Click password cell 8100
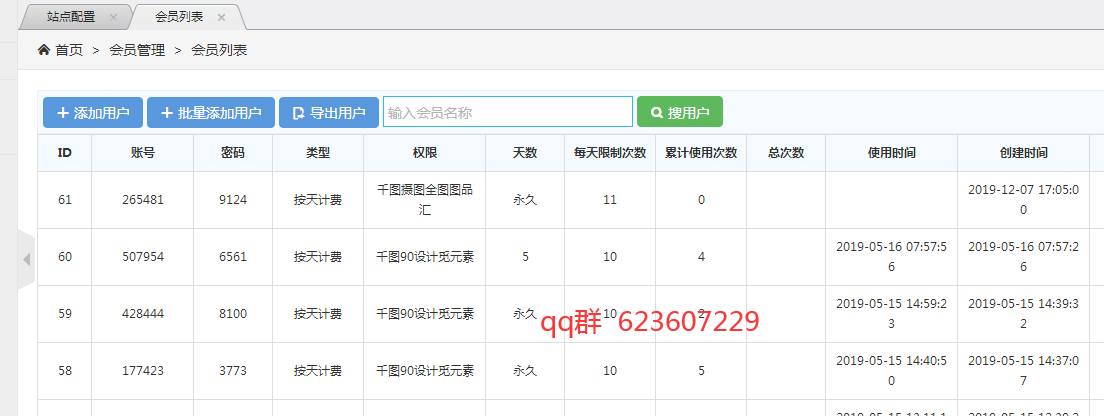Viewport: 1104px width, 416px height. pos(233,314)
